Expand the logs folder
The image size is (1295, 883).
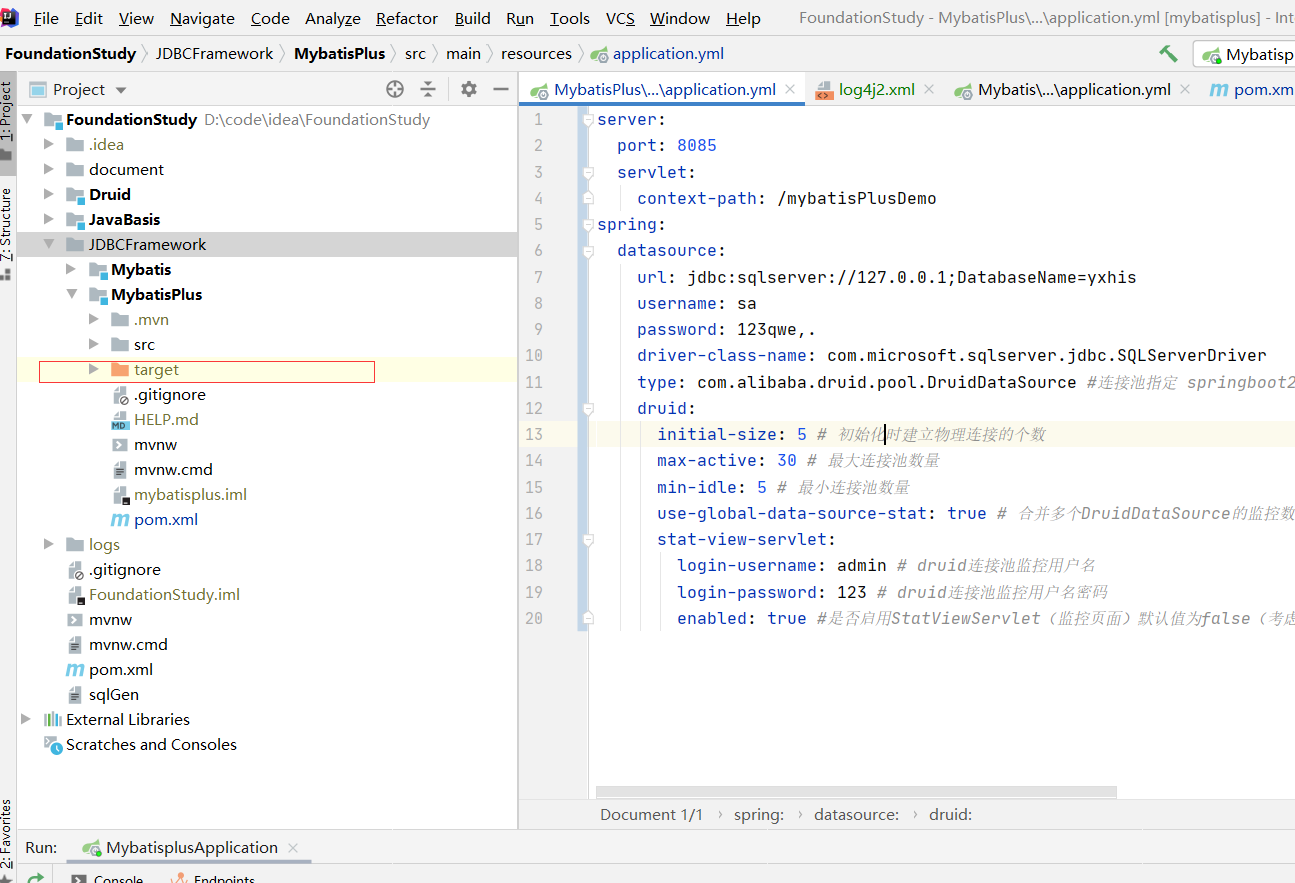(x=49, y=544)
